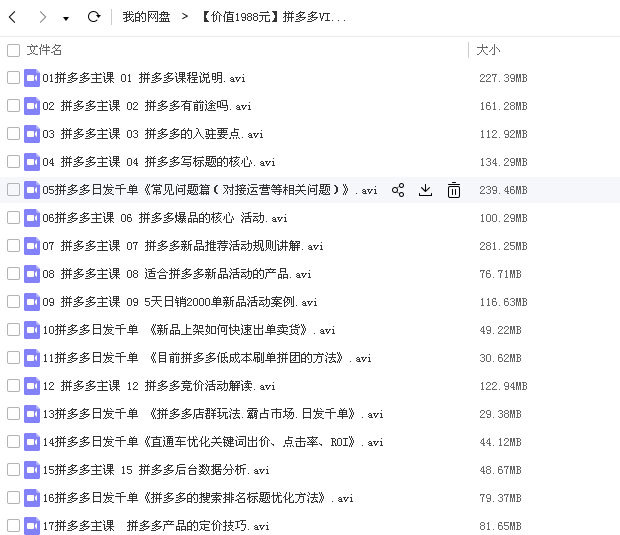Click video icon of 02 拼多多有前途吗.avi
The width and height of the screenshot is (620, 535).
[x=32, y=106]
